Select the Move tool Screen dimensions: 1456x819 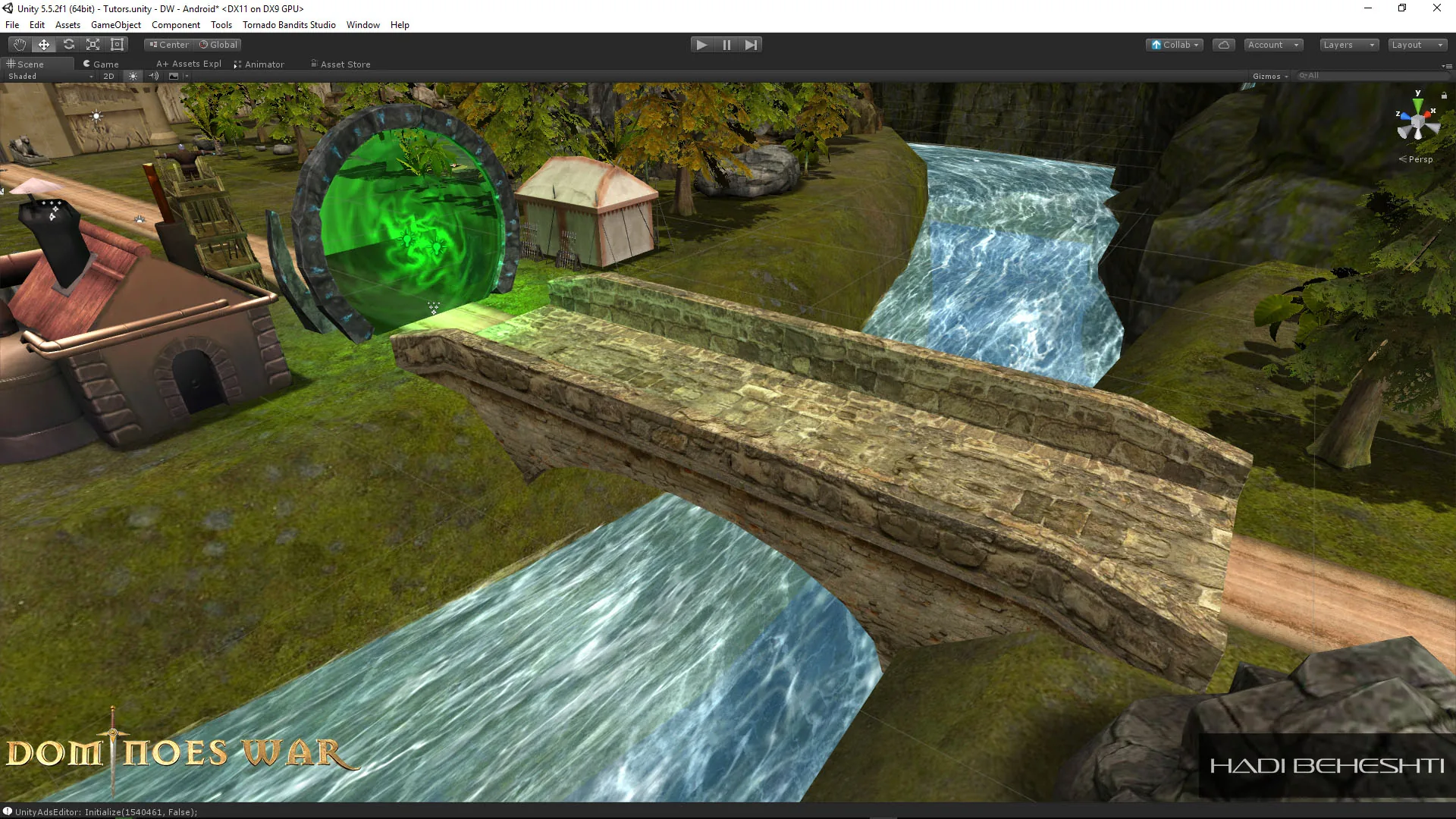point(44,45)
